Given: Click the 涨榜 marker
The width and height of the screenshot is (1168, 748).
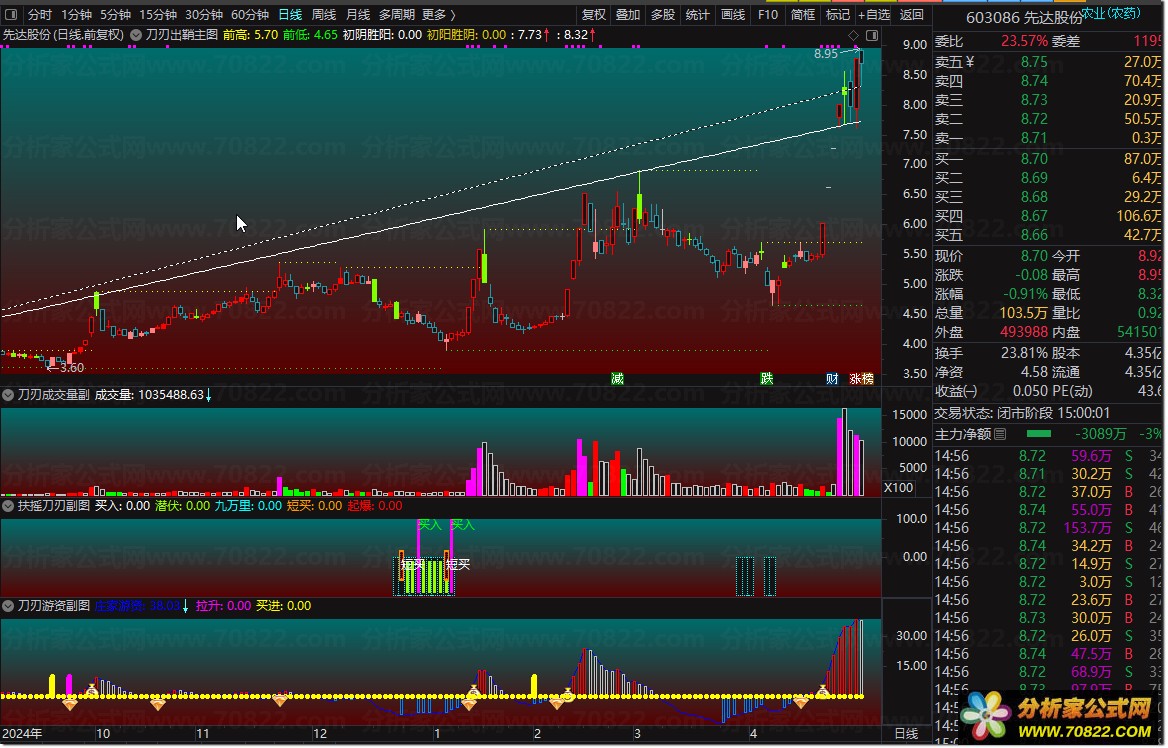Looking at the screenshot, I should pos(861,378).
